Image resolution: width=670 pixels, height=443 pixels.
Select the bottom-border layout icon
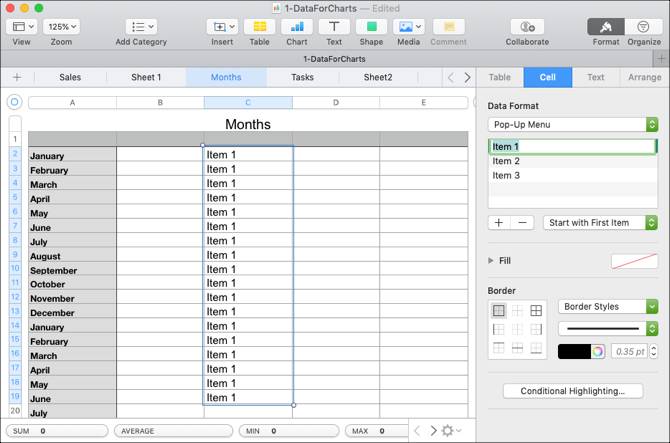tap(536, 348)
